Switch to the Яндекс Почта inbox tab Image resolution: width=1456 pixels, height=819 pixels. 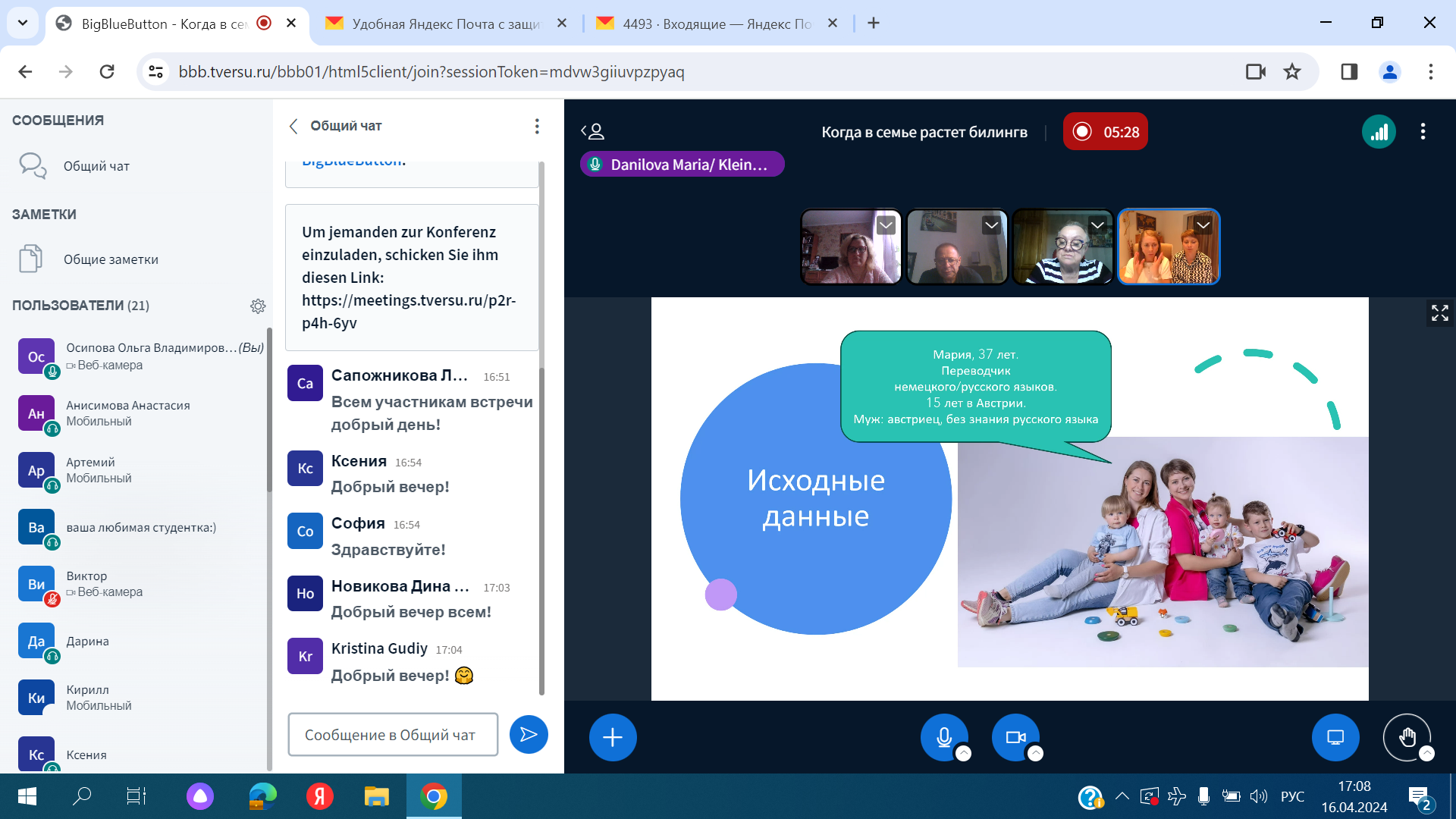[x=716, y=24]
